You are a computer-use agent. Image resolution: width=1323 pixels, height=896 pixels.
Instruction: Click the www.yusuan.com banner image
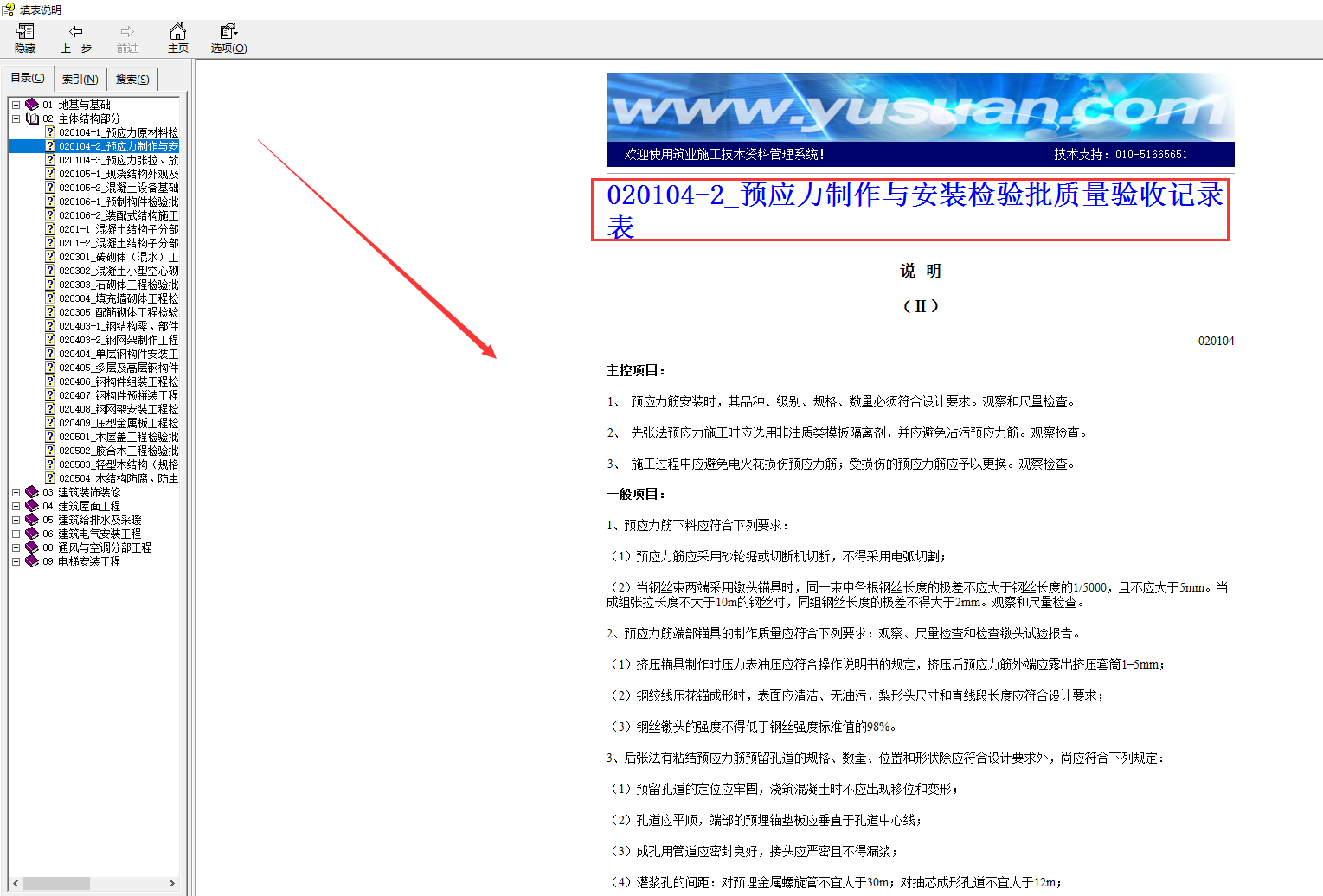pyautogui.click(x=920, y=107)
